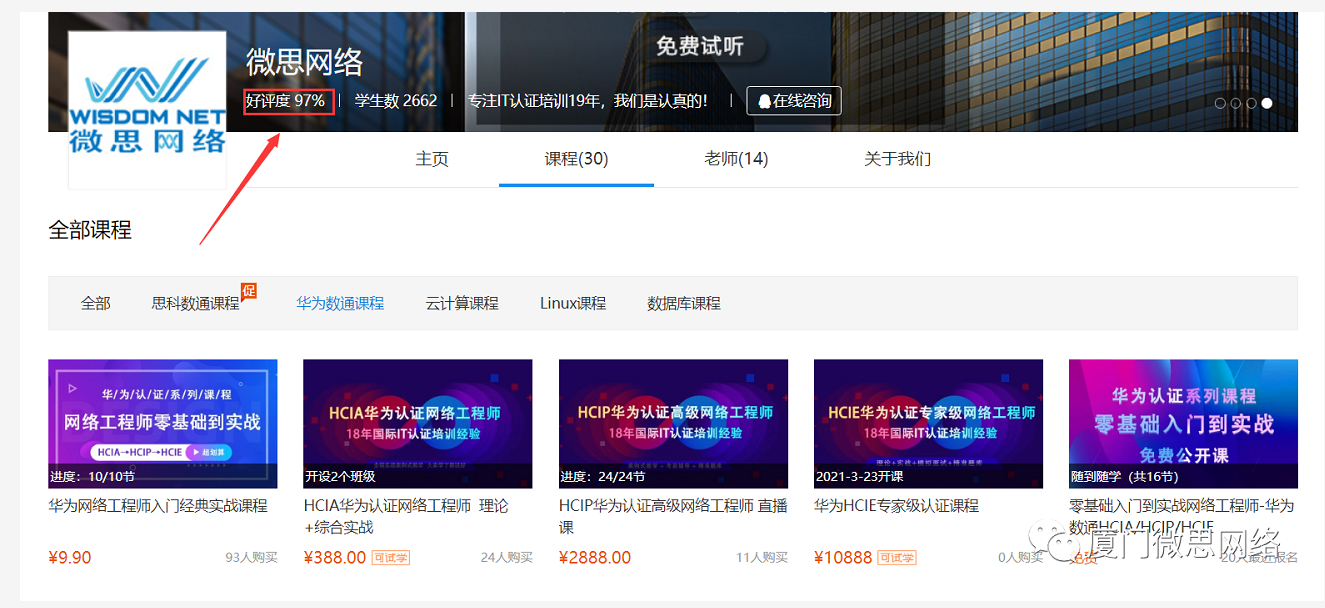Click the 学生数 2662 count
1325x608 pixels.
coord(396,101)
